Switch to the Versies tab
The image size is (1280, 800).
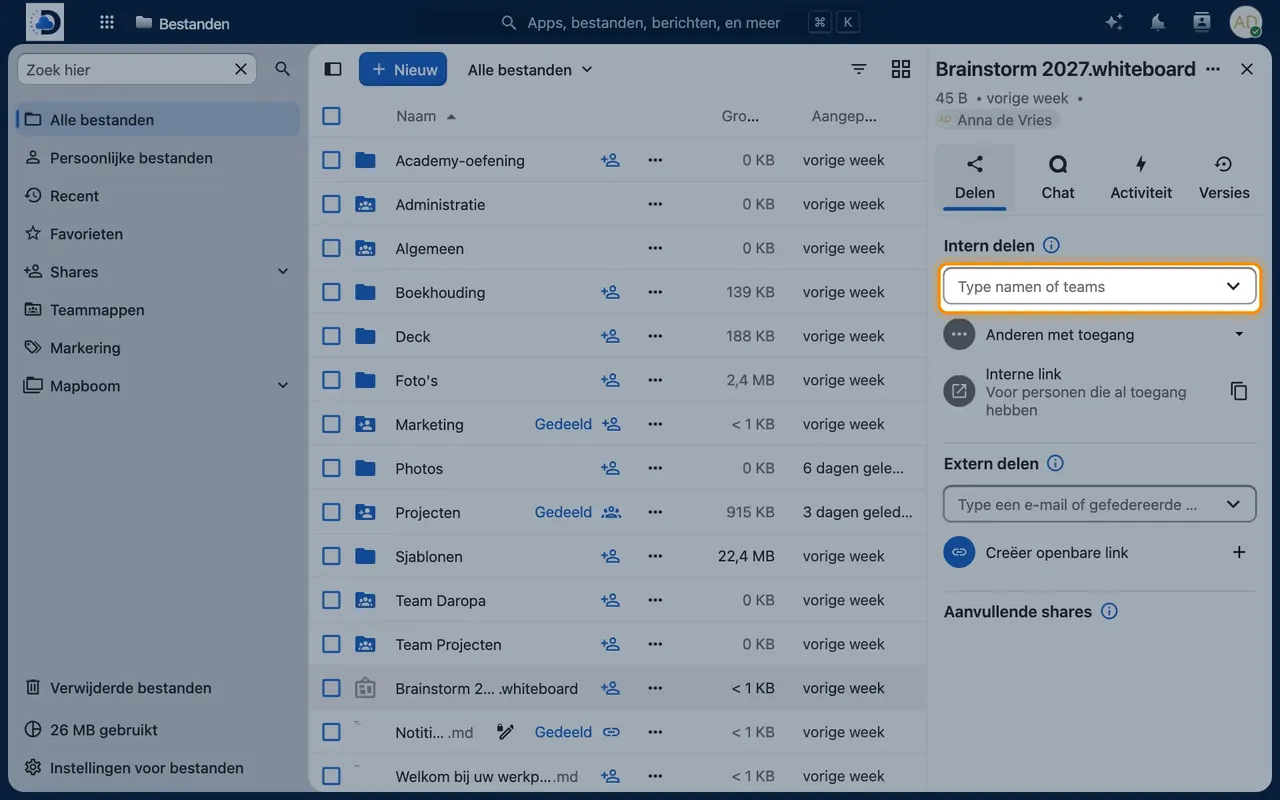click(x=1224, y=177)
